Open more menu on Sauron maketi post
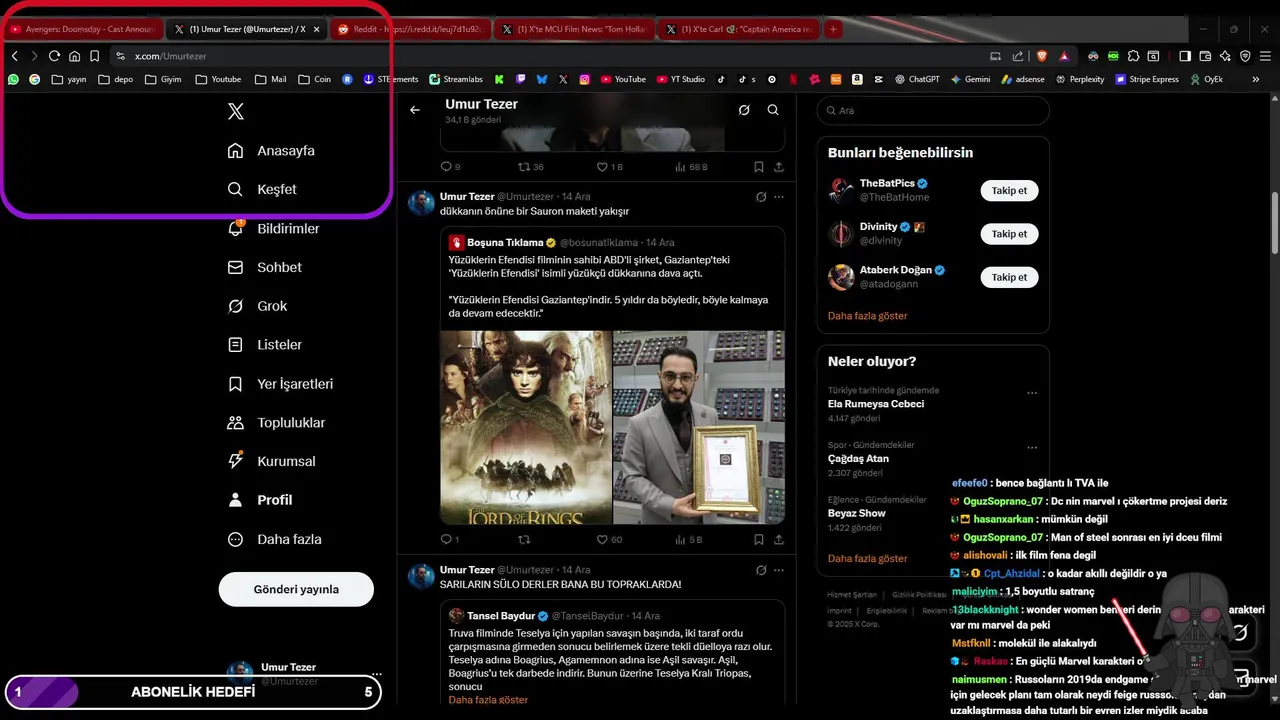Viewport: 1280px width, 720px height. (x=779, y=197)
